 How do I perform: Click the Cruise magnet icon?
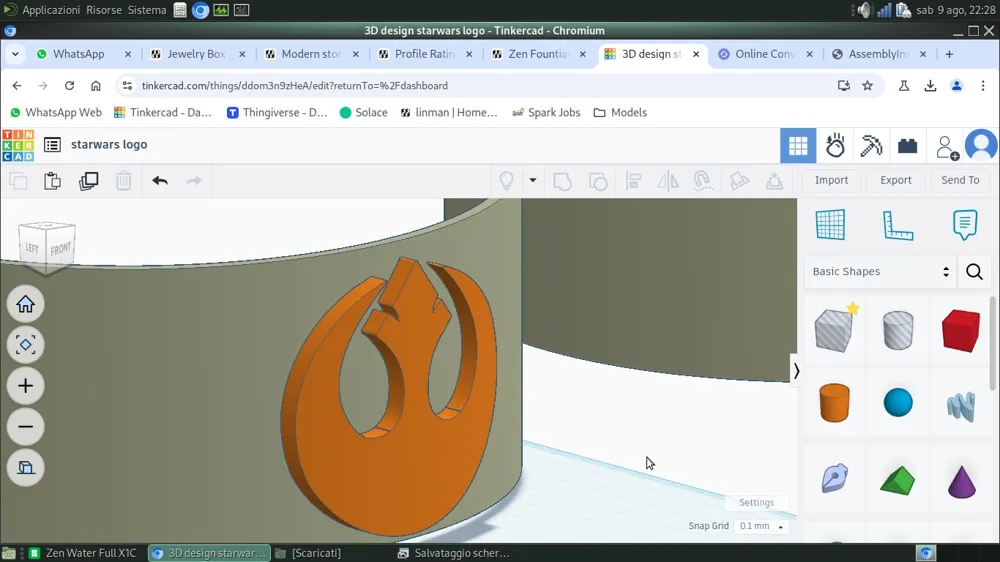[703, 181]
